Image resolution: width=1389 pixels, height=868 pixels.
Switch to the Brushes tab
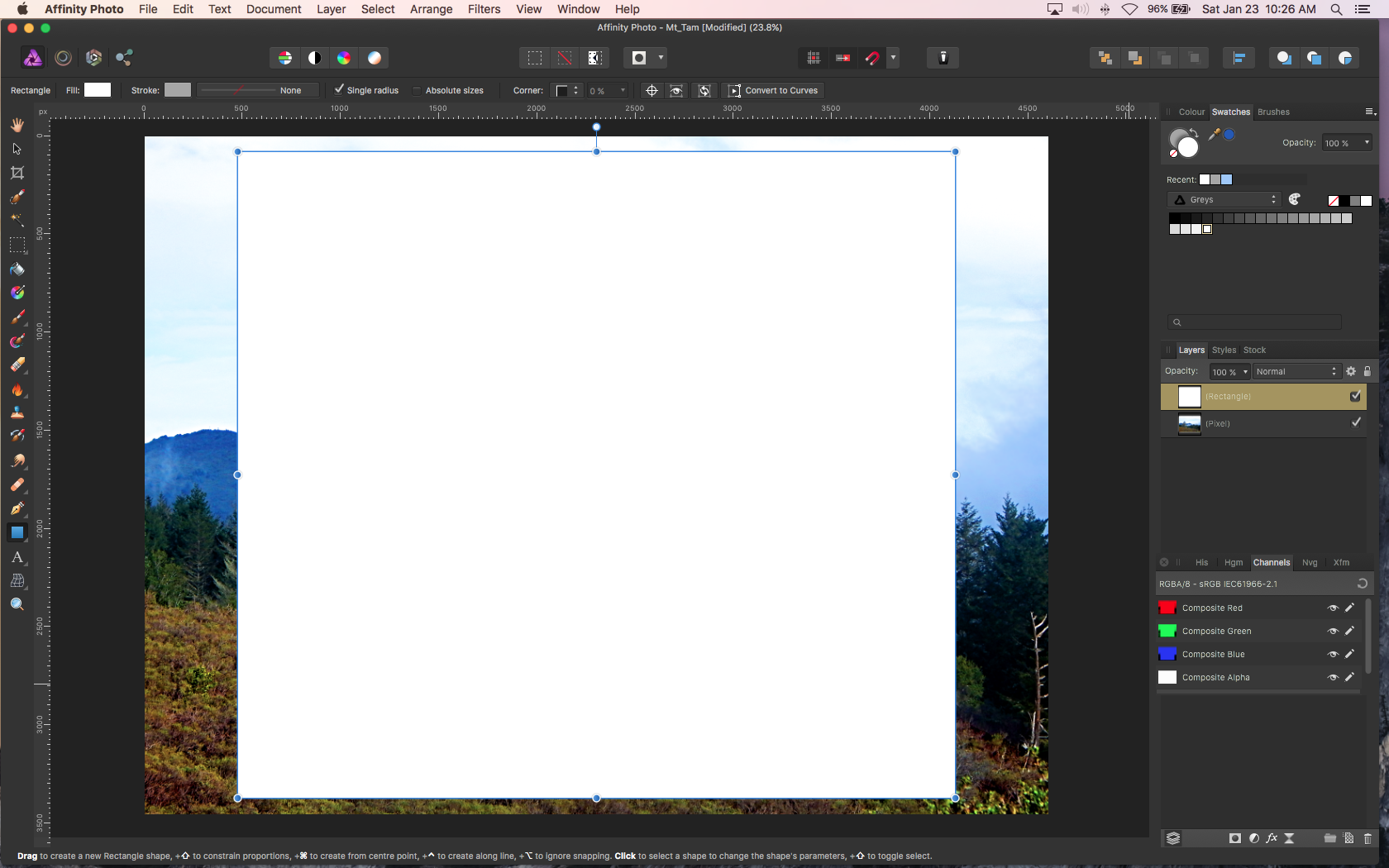point(1273,112)
